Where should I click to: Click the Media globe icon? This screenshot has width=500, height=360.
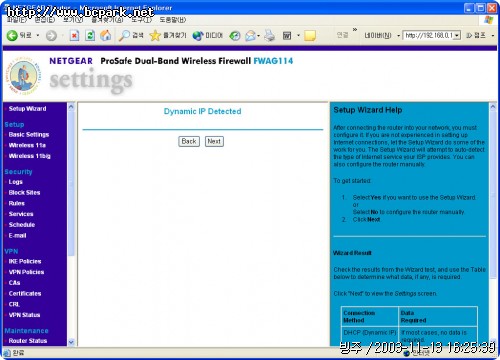pos(198,35)
